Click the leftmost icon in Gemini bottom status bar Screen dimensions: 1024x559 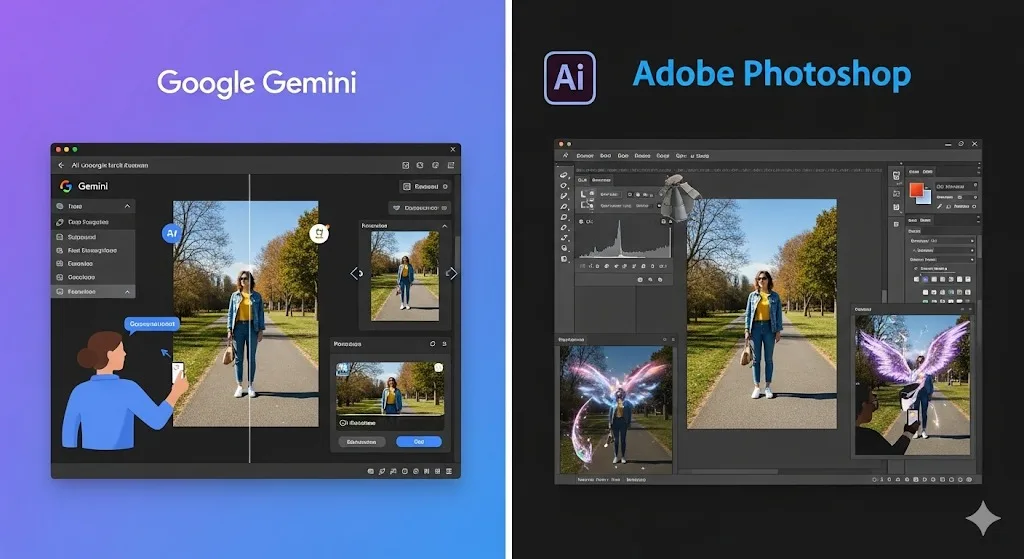point(370,471)
